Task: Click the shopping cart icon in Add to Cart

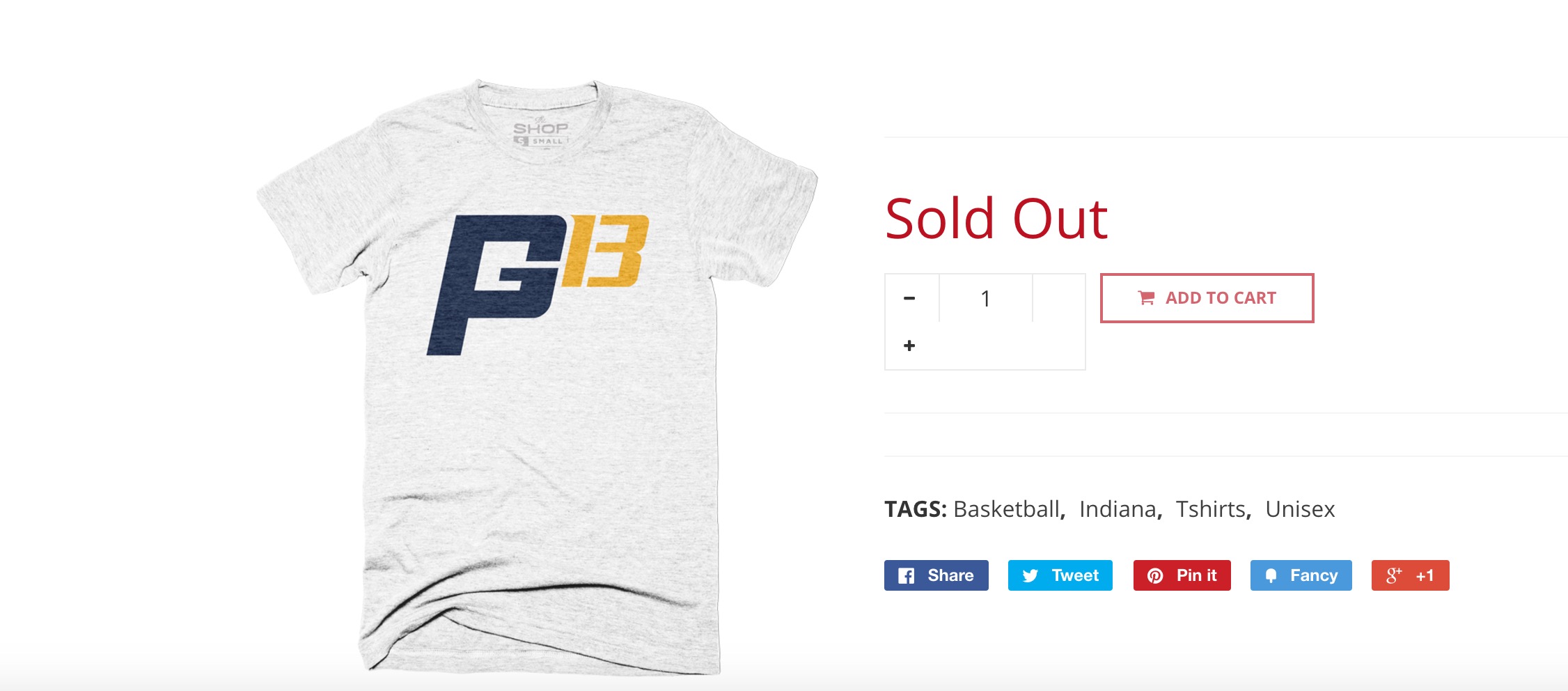Action: click(1146, 298)
